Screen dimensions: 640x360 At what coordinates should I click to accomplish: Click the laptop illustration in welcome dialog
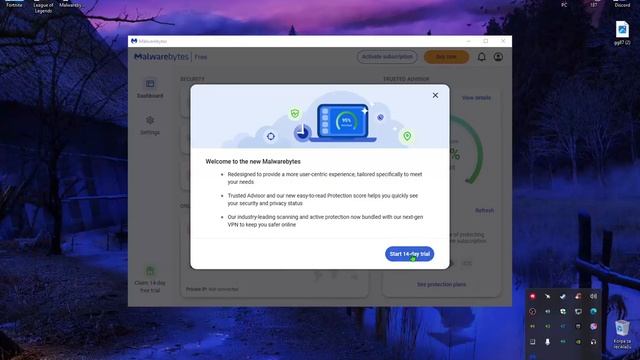[342, 122]
